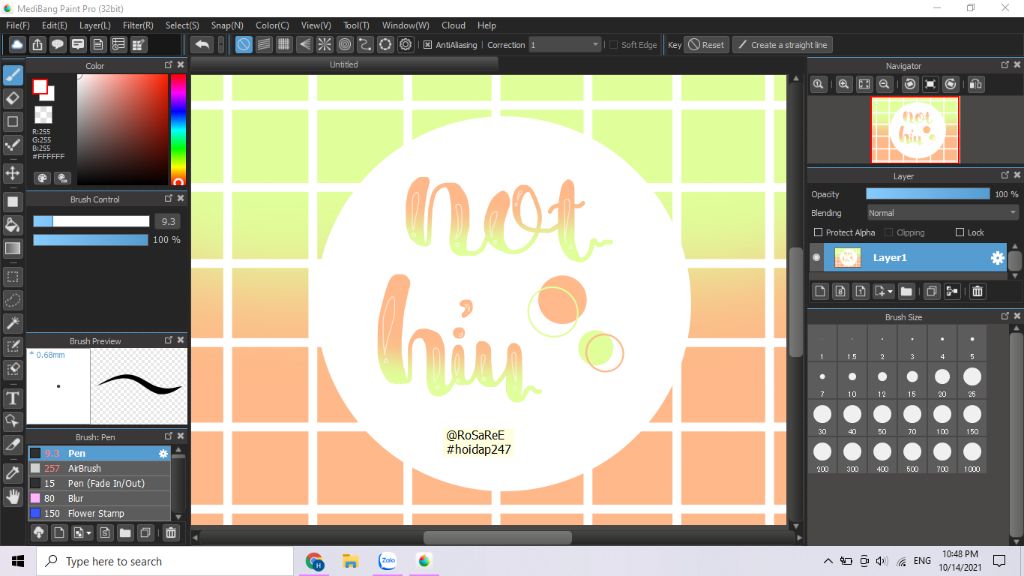
Task: Open the File menu
Action: coord(18,25)
